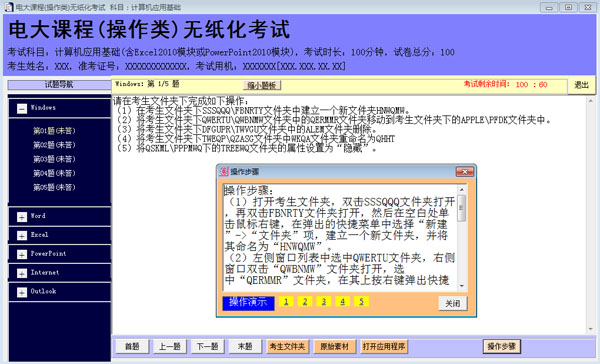
Task: Select demo step 3 in dialog
Action: [324, 302]
